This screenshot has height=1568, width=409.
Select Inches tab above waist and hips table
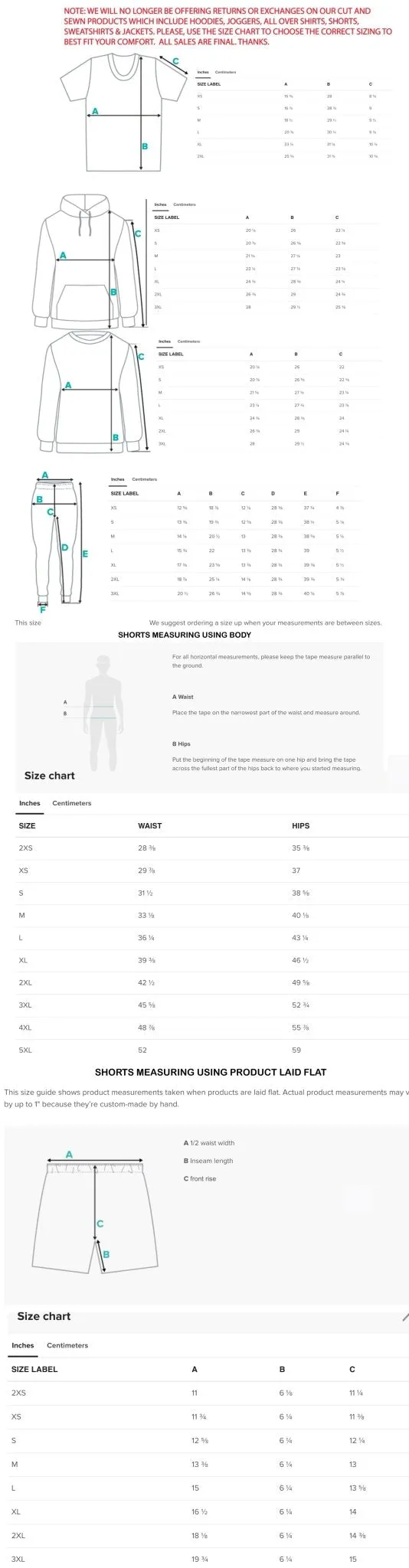30,803
